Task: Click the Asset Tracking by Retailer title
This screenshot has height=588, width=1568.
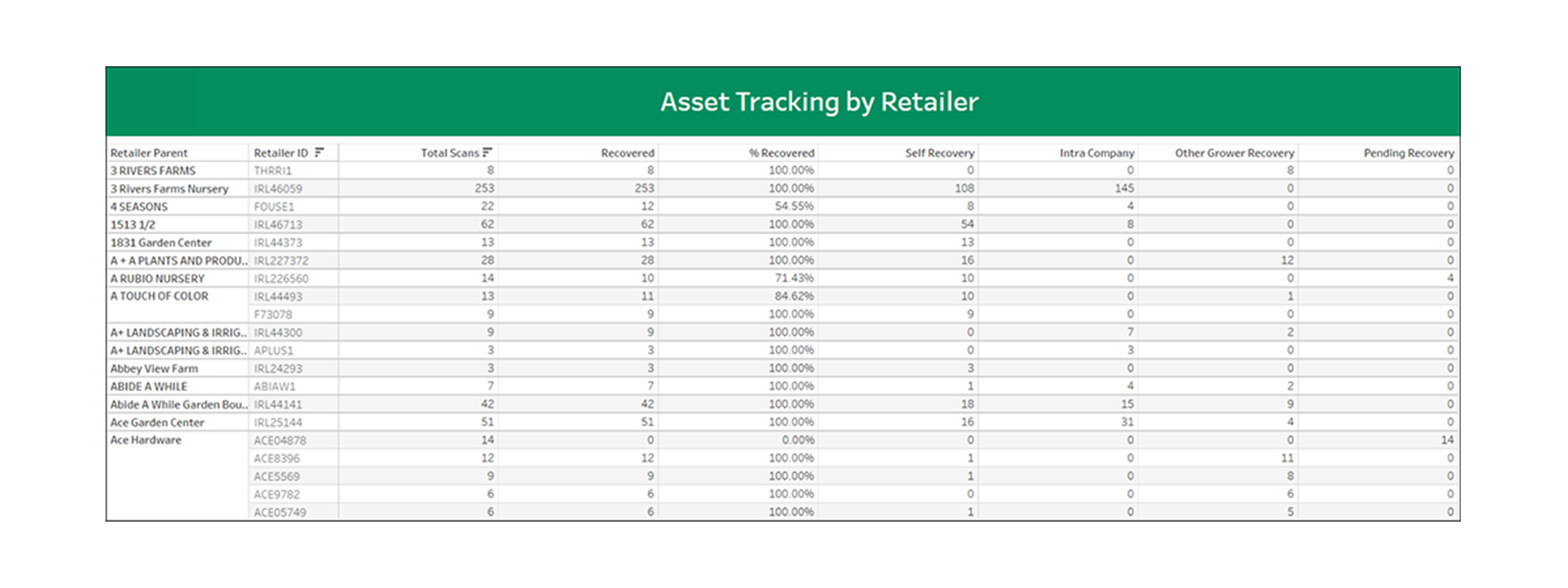Action: [x=819, y=102]
